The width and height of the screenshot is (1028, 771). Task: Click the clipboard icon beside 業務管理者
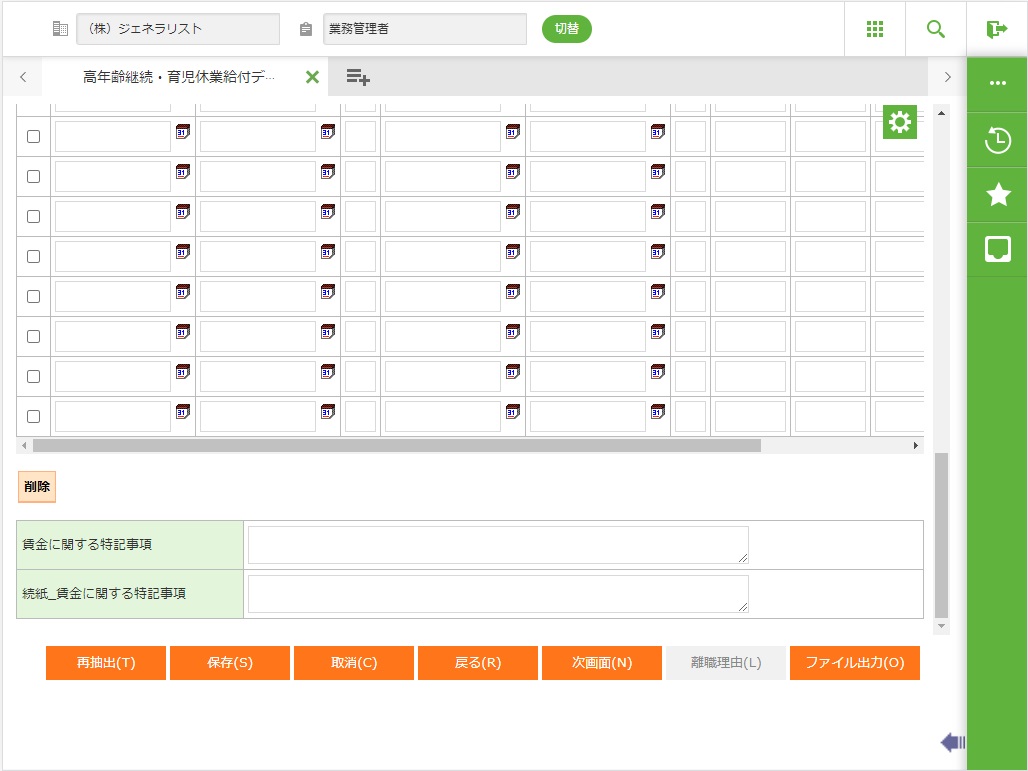[306, 30]
